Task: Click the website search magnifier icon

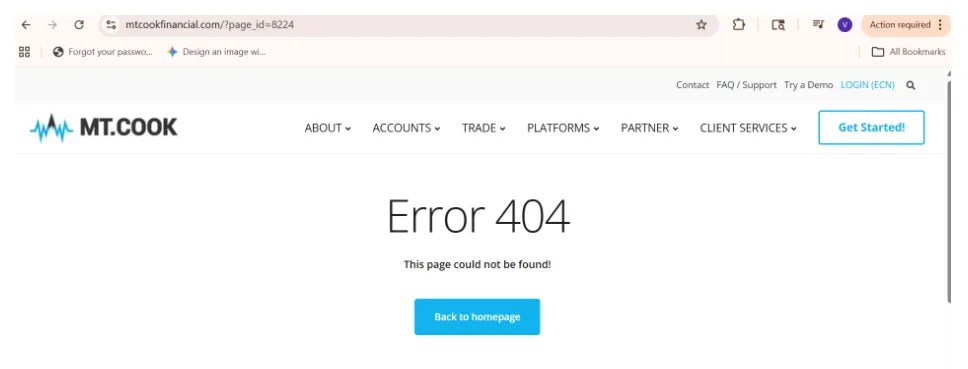Action: (x=911, y=85)
